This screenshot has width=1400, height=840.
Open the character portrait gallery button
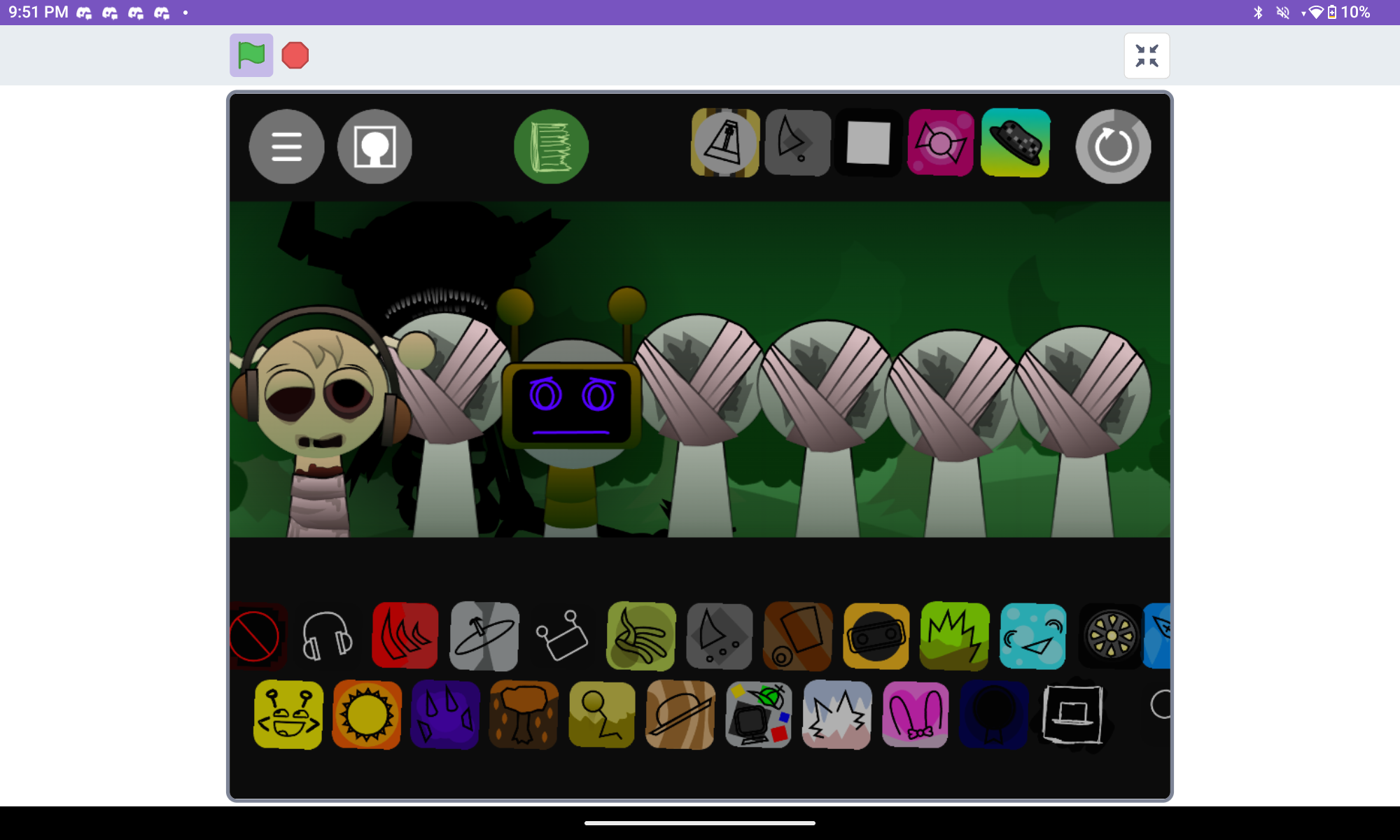[x=374, y=147]
